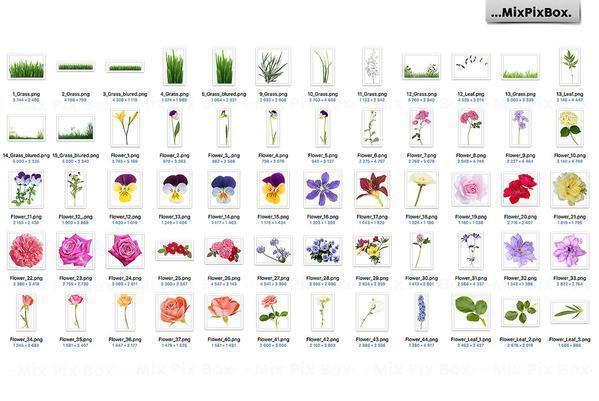
Task: Select the 12_Grass.png thumbnail
Action: pyautogui.click(x=421, y=66)
